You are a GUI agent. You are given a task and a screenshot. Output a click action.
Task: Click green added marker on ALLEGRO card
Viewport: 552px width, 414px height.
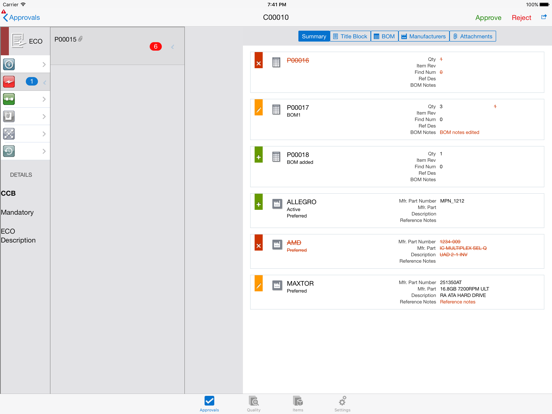259,202
